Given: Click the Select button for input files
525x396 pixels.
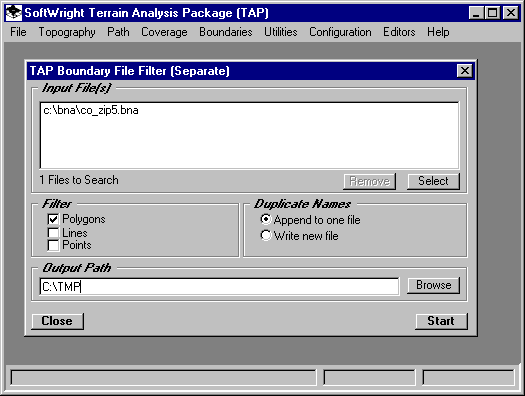Looking at the screenshot, I should pyautogui.click(x=433, y=181).
